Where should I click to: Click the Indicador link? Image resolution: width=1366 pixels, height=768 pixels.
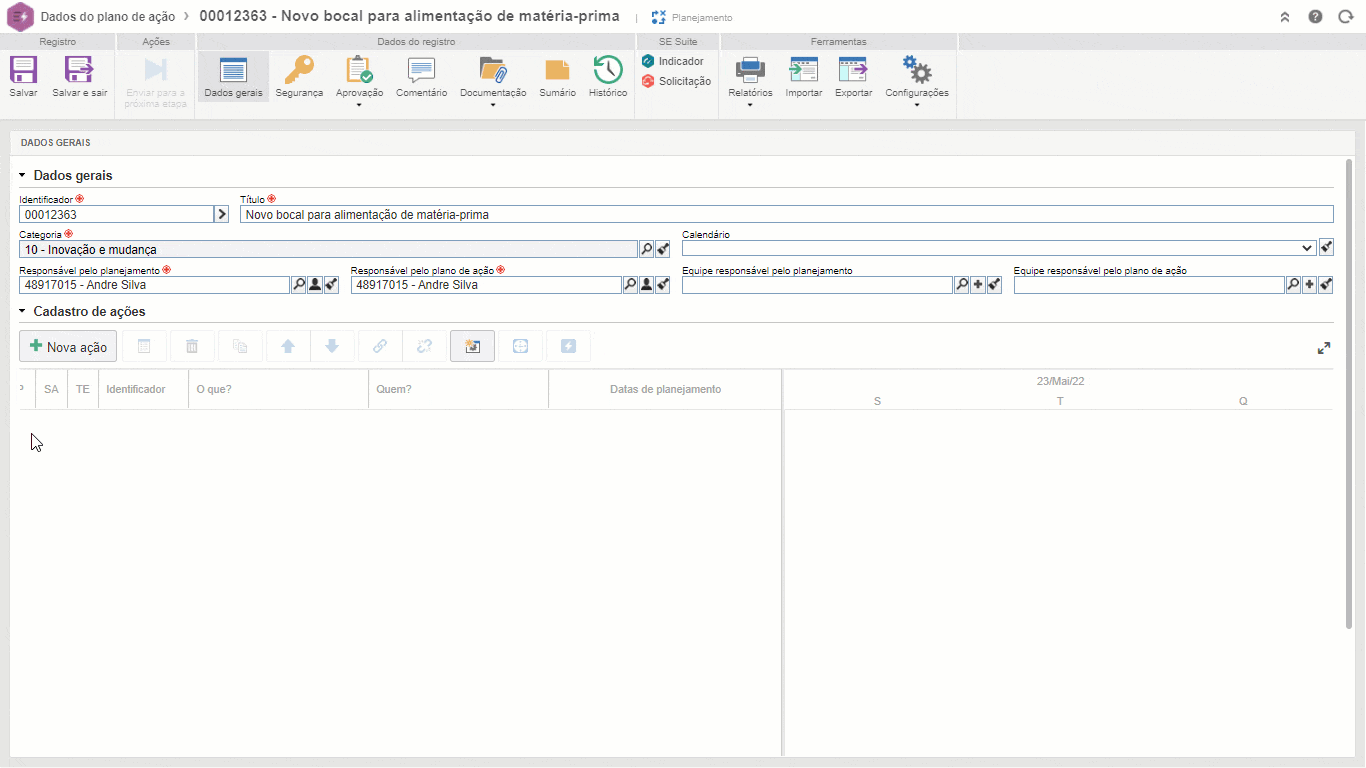point(680,61)
